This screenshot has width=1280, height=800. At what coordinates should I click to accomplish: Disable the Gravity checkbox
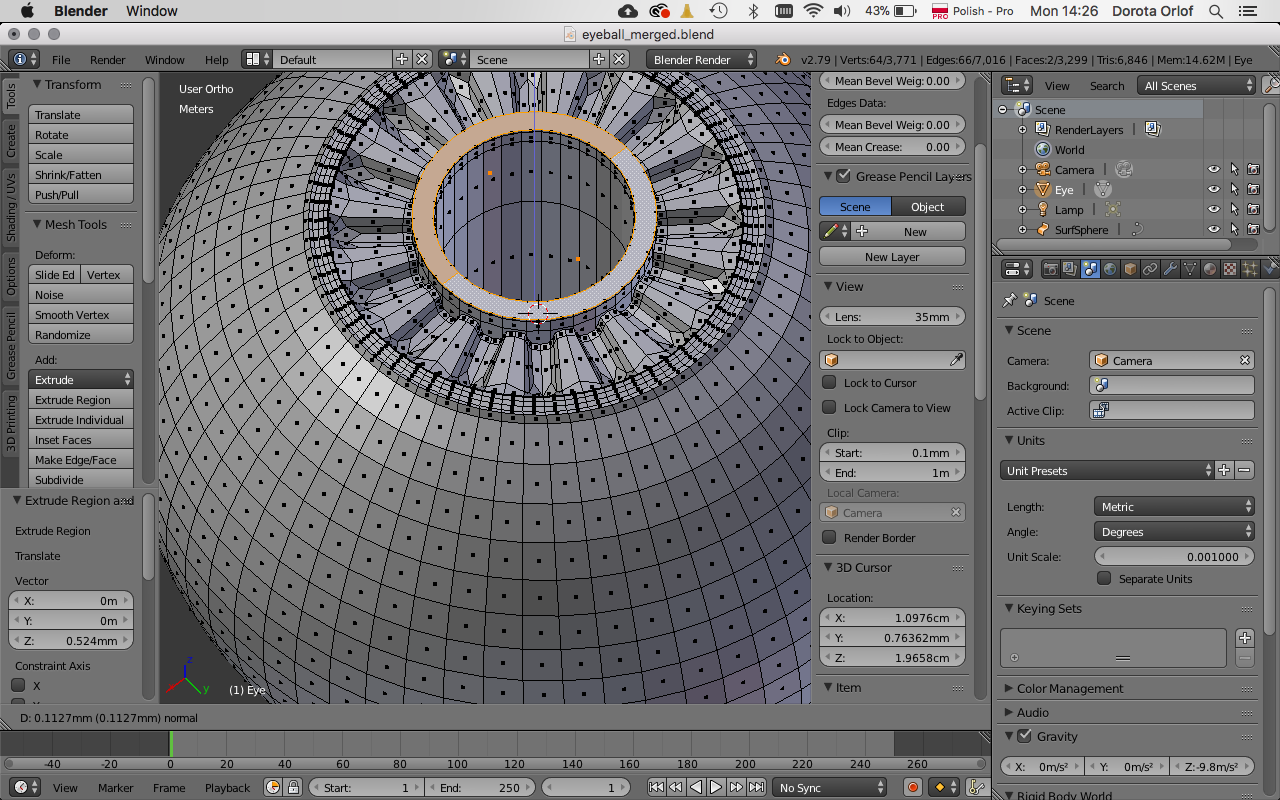tap(1024, 737)
